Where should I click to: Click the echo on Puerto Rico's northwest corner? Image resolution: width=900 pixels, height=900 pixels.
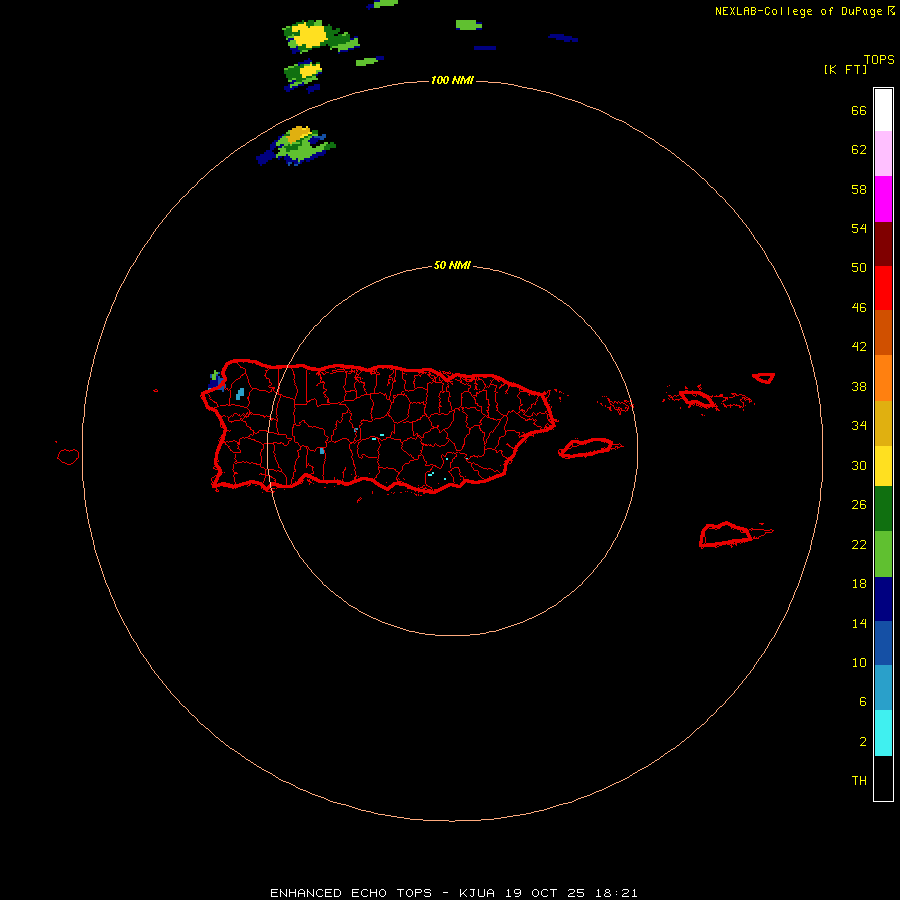pyautogui.click(x=217, y=381)
